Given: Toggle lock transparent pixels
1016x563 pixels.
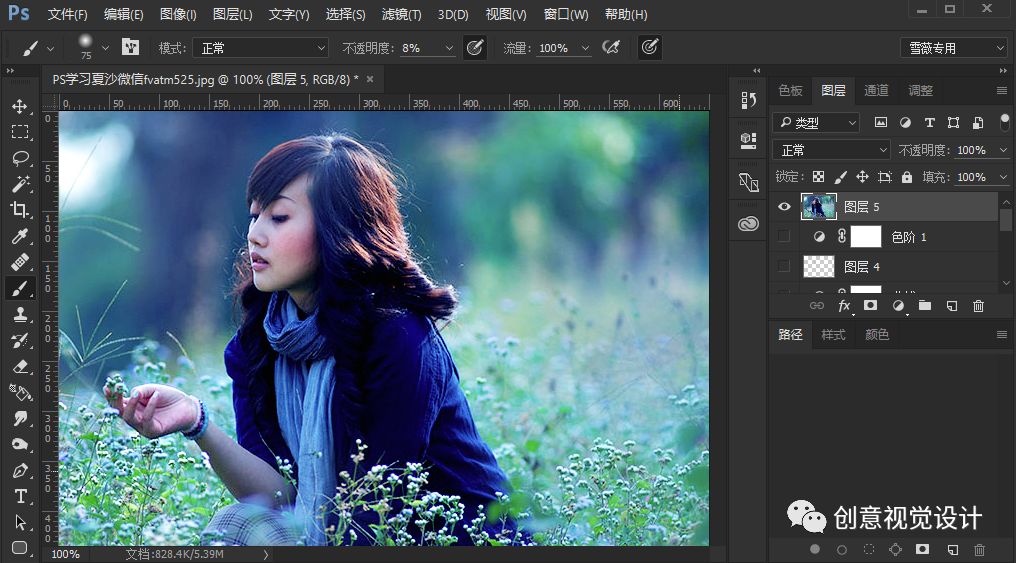Looking at the screenshot, I should pyautogui.click(x=818, y=177).
